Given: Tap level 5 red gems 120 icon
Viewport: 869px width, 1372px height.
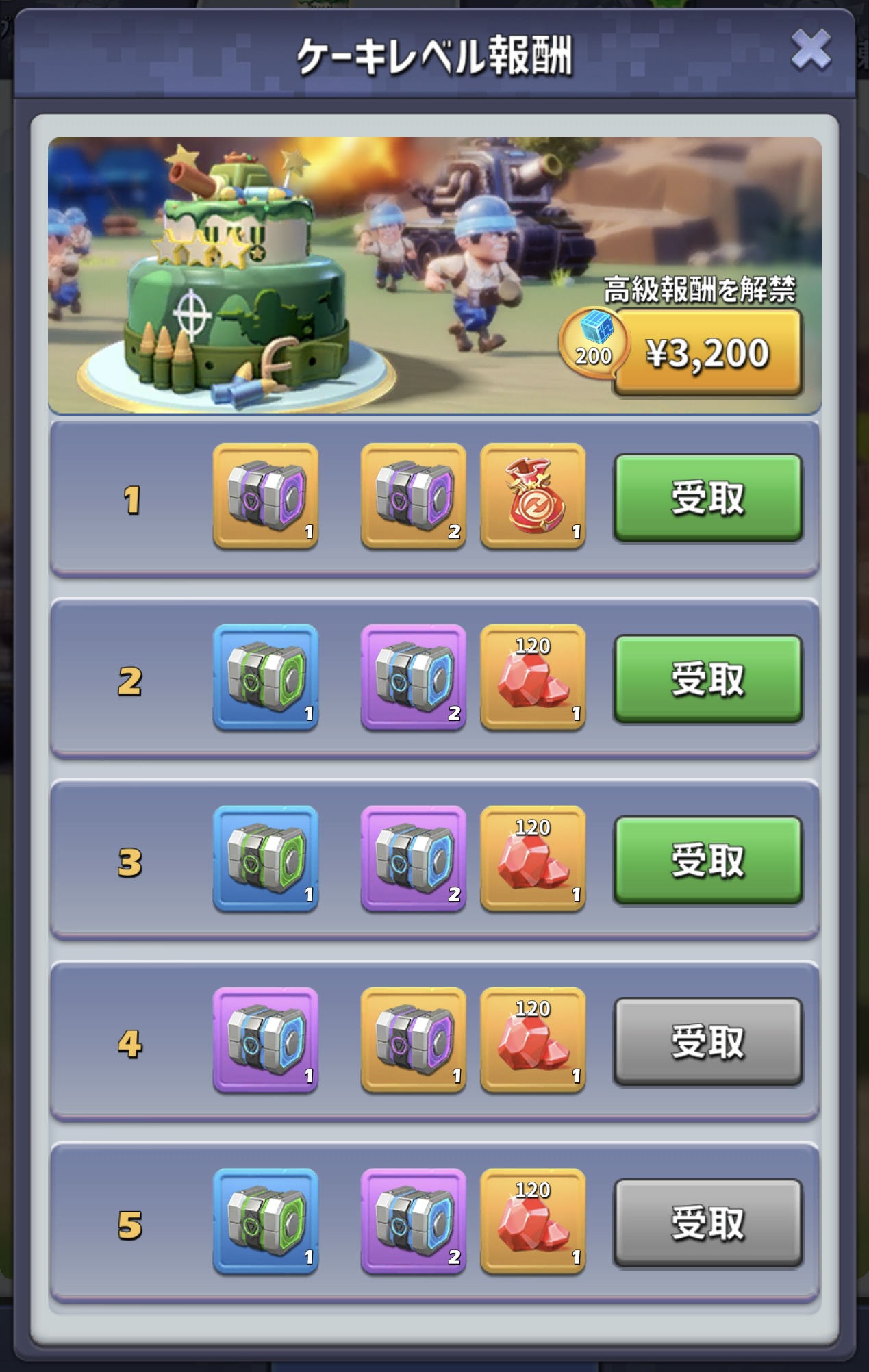Looking at the screenshot, I should pos(533,1222).
